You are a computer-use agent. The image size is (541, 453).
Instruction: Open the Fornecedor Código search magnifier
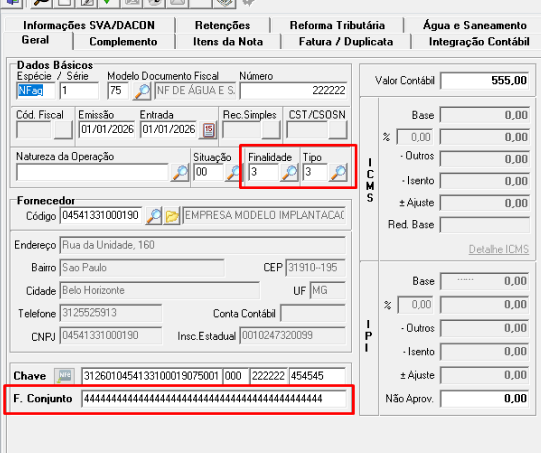pyautogui.click(x=154, y=216)
